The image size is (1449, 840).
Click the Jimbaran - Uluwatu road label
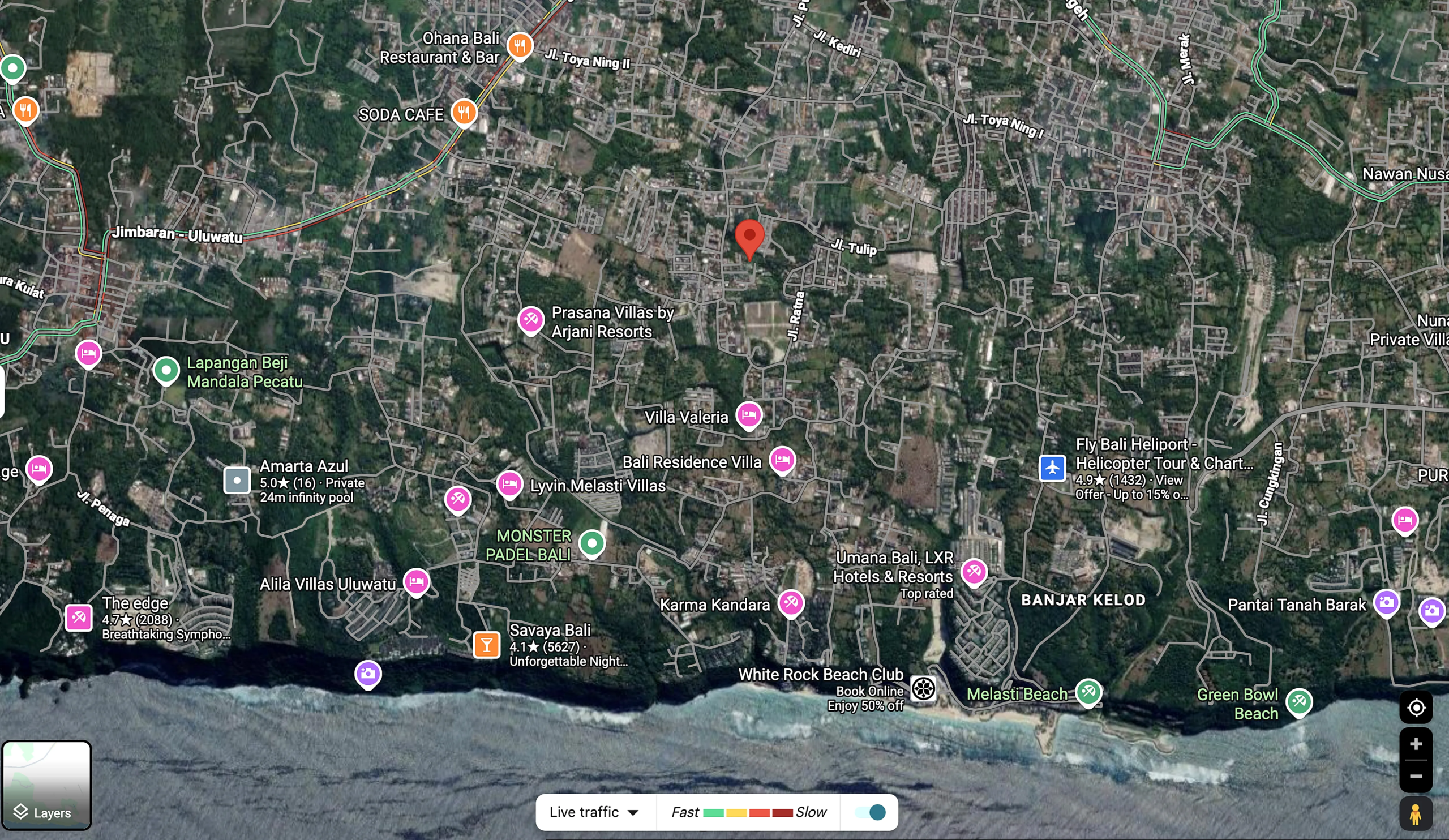tap(177, 234)
